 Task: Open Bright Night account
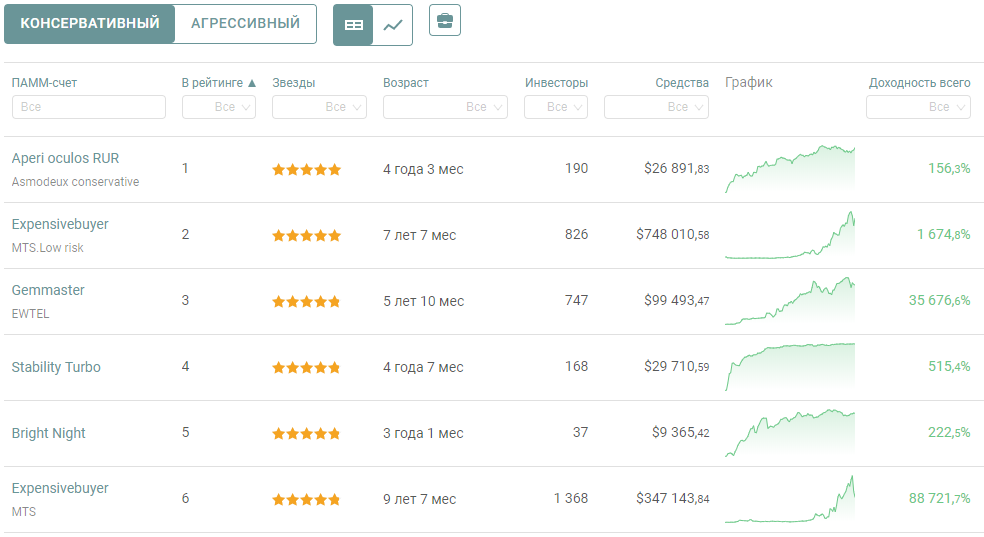pos(48,433)
